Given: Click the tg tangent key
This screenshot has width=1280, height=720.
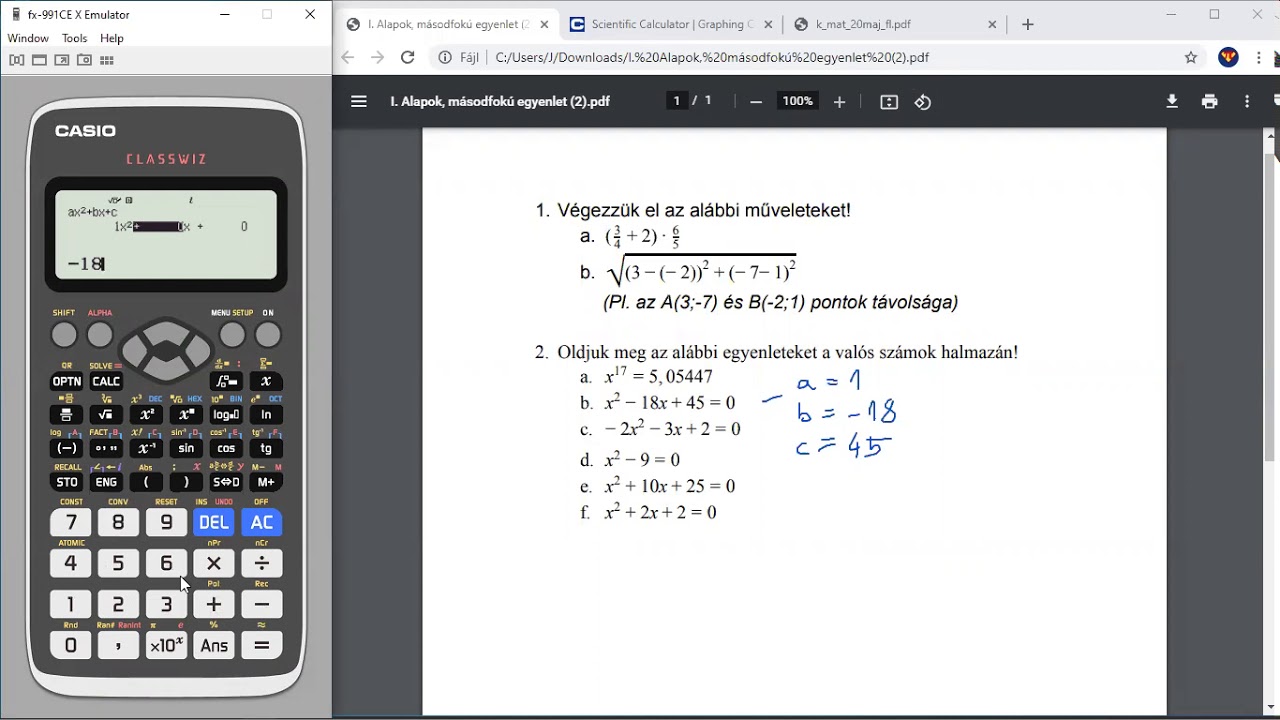Looking at the screenshot, I should point(266,448).
